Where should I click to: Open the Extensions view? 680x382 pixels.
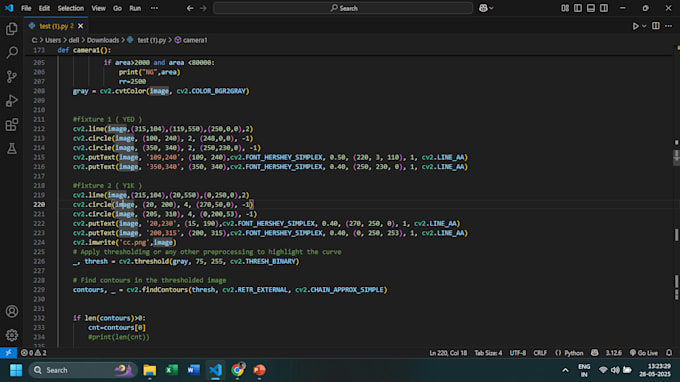click(12, 125)
